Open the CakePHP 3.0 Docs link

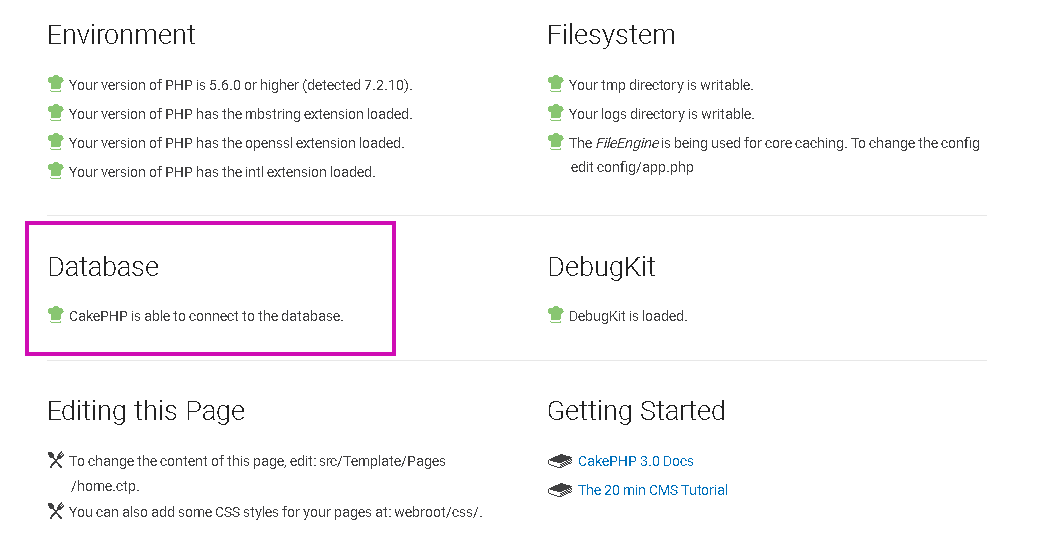point(635,461)
